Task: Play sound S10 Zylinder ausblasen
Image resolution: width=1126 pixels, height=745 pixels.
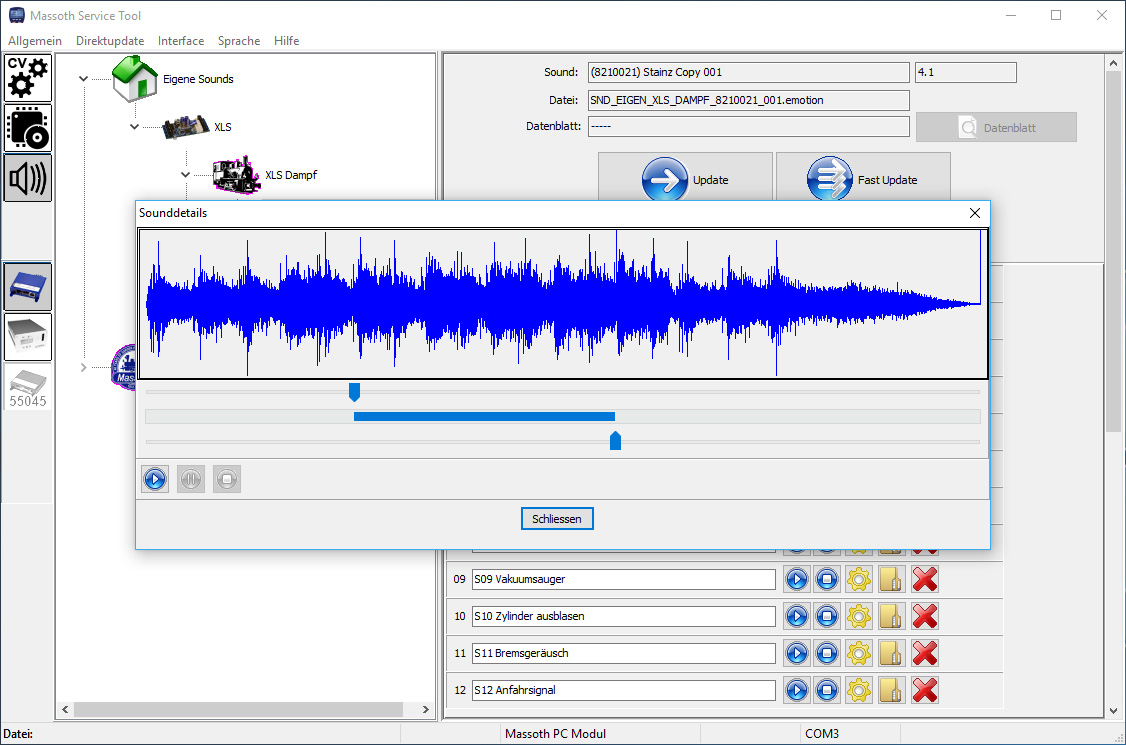Action: pyautogui.click(x=796, y=616)
